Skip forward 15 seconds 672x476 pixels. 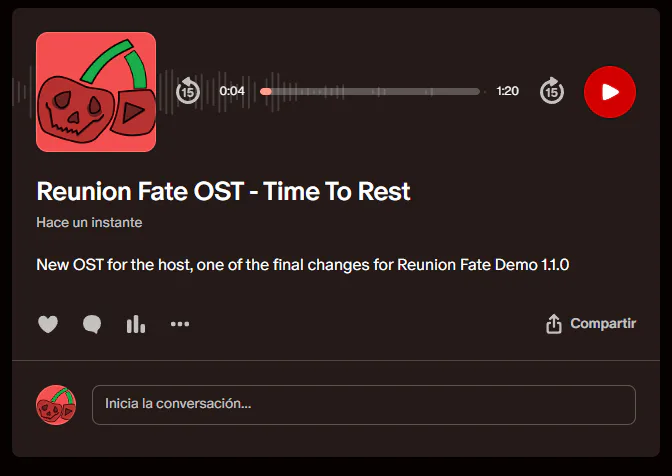[552, 91]
